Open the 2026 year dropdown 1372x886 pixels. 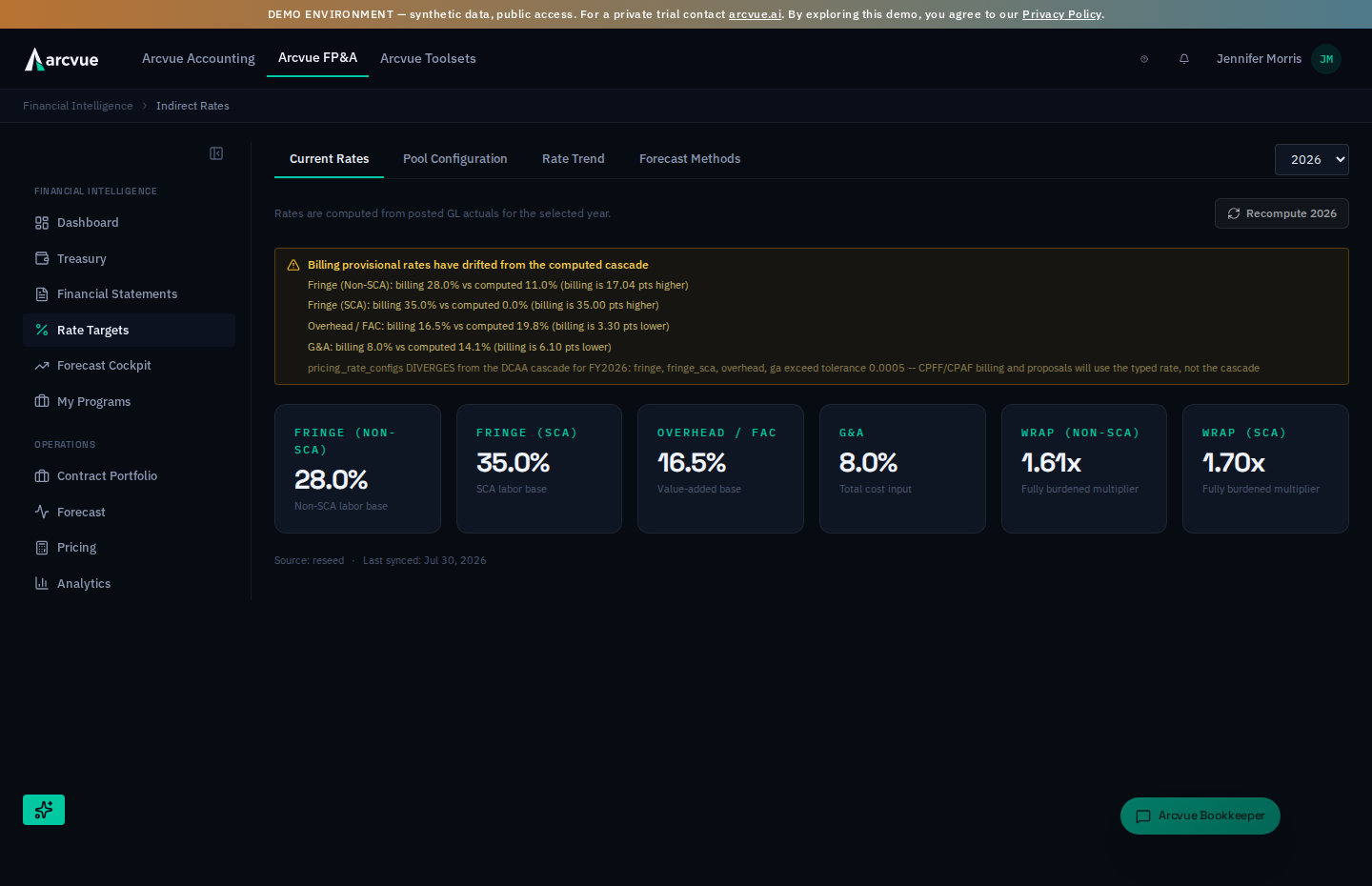(1312, 160)
